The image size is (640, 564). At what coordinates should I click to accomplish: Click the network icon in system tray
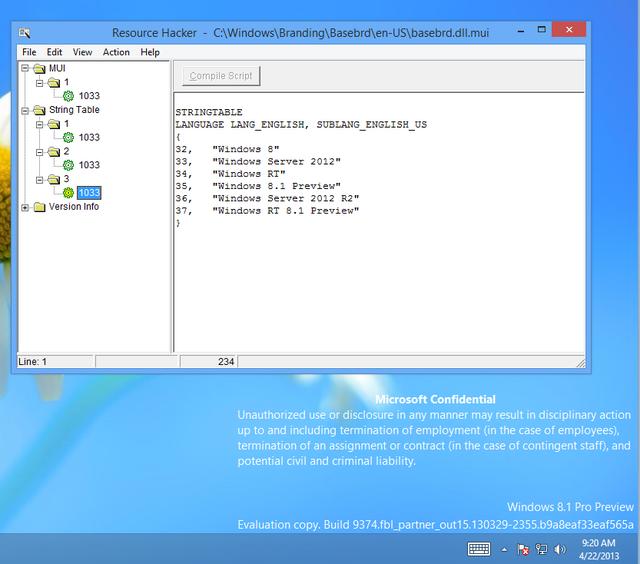tap(540, 549)
